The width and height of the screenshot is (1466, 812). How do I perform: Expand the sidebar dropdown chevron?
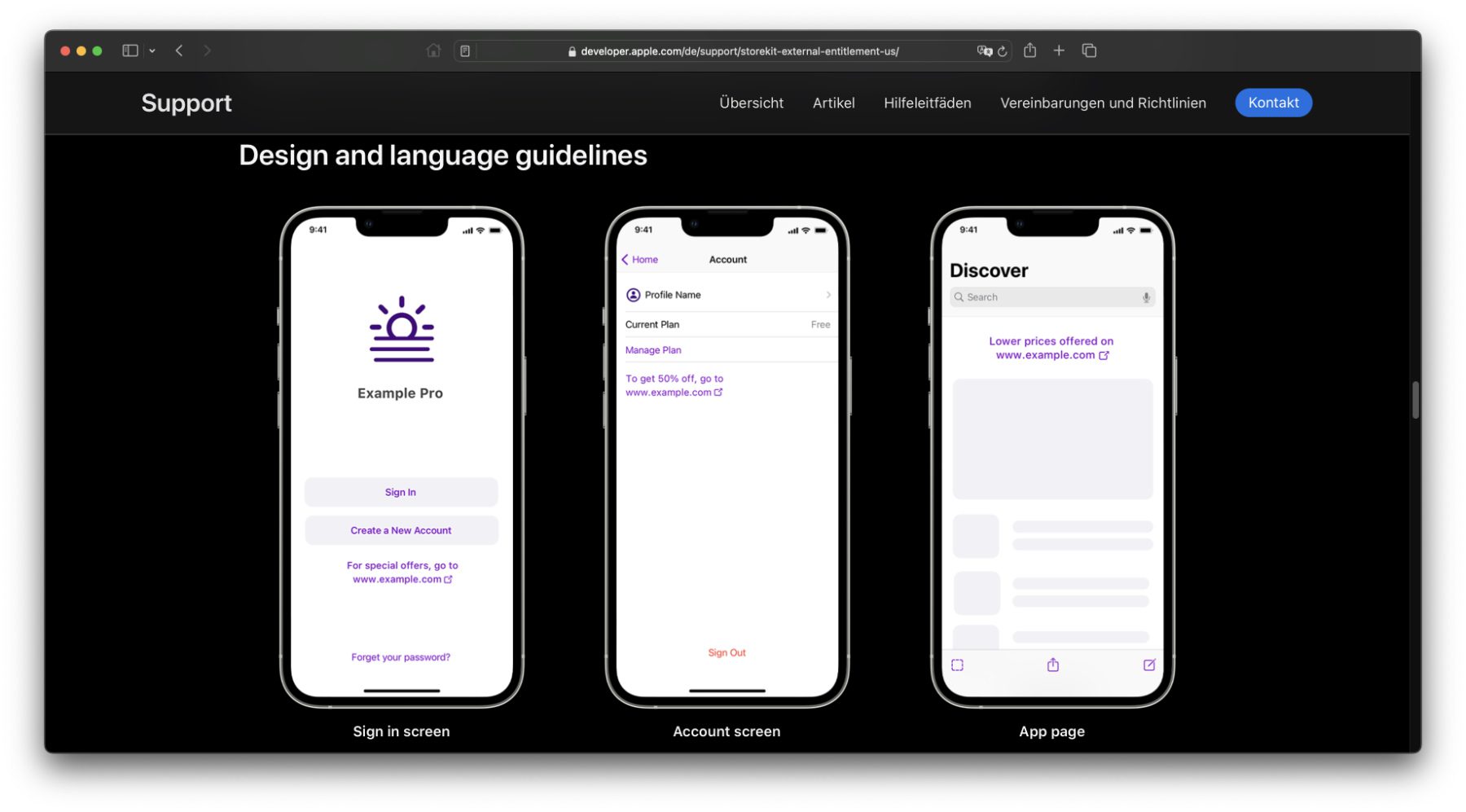point(152,51)
